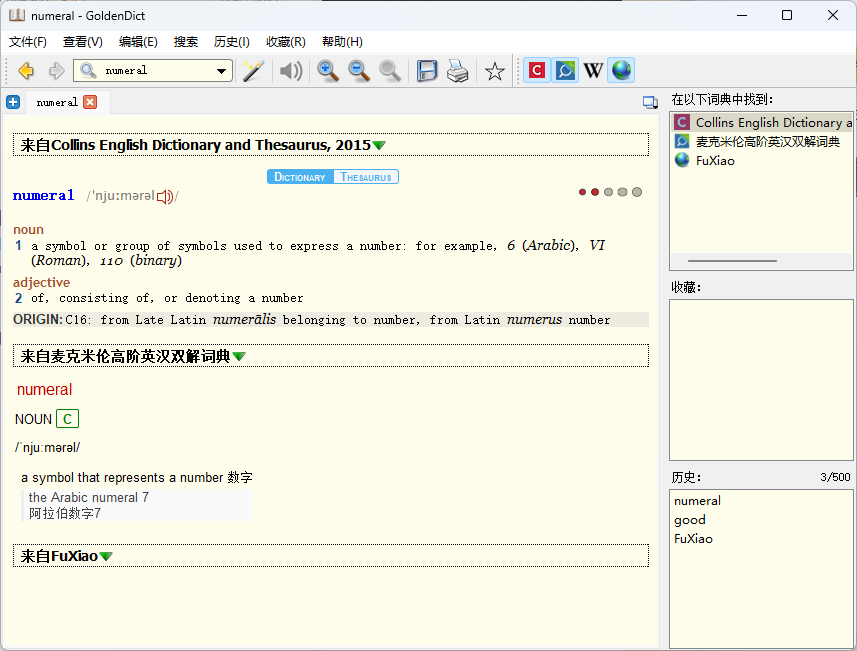857x651 pixels.
Task: Click the 3/500 history count
Action: pyautogui.click(x=835, y=477)
